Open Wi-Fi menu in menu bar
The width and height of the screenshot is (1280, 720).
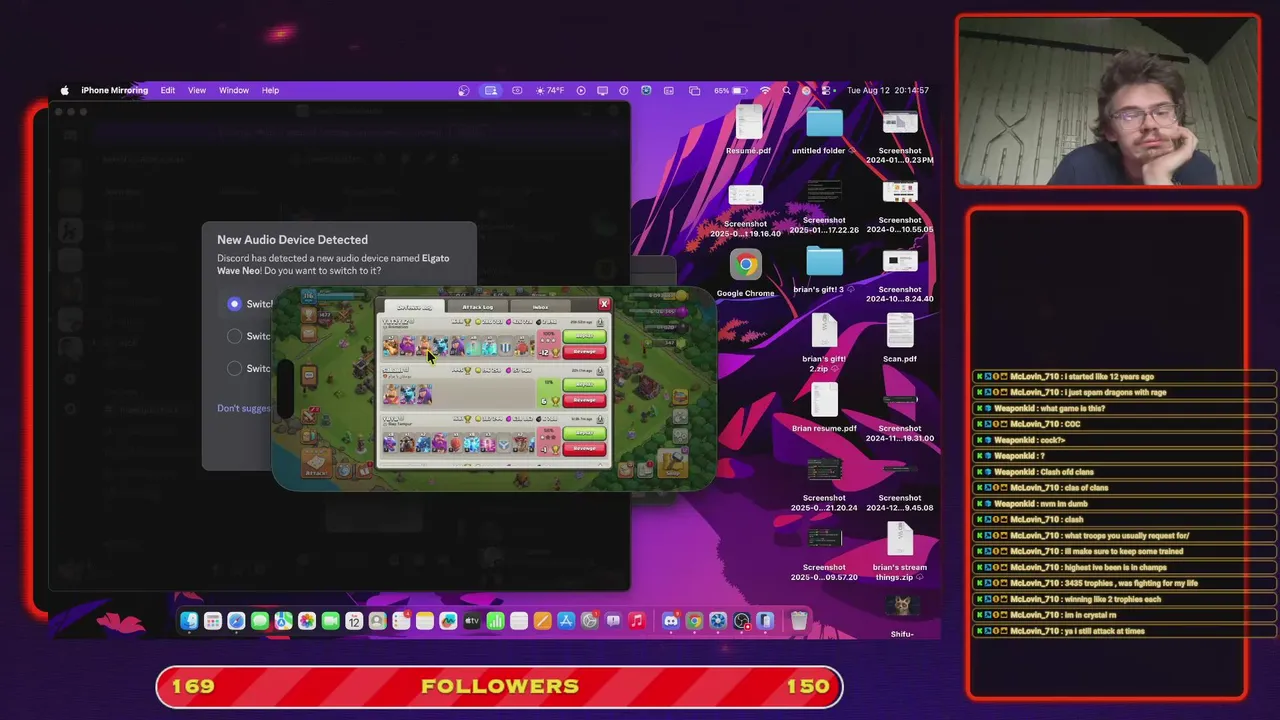coord(765,90)
